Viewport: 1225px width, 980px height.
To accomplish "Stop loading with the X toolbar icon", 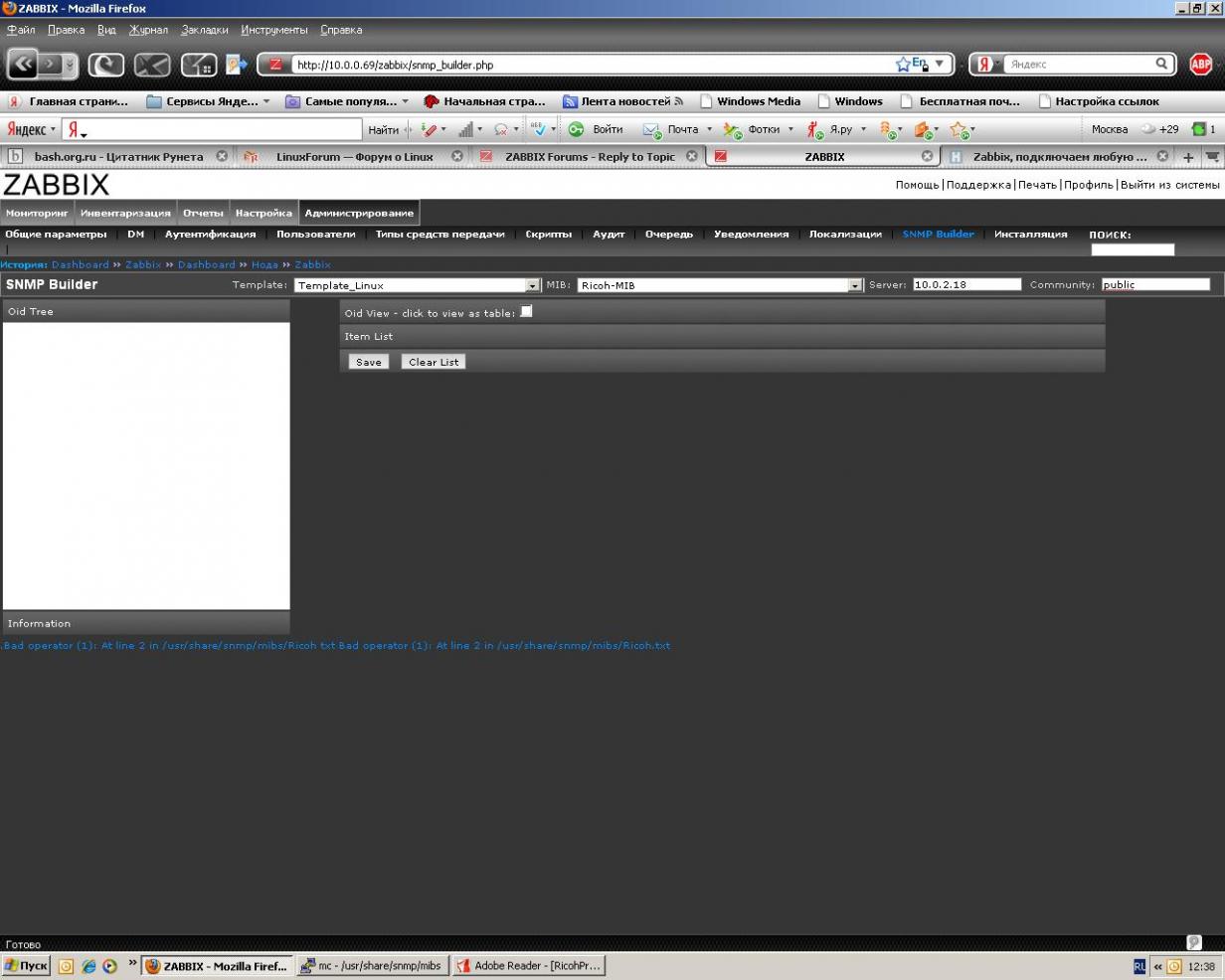I will (152, 65).
